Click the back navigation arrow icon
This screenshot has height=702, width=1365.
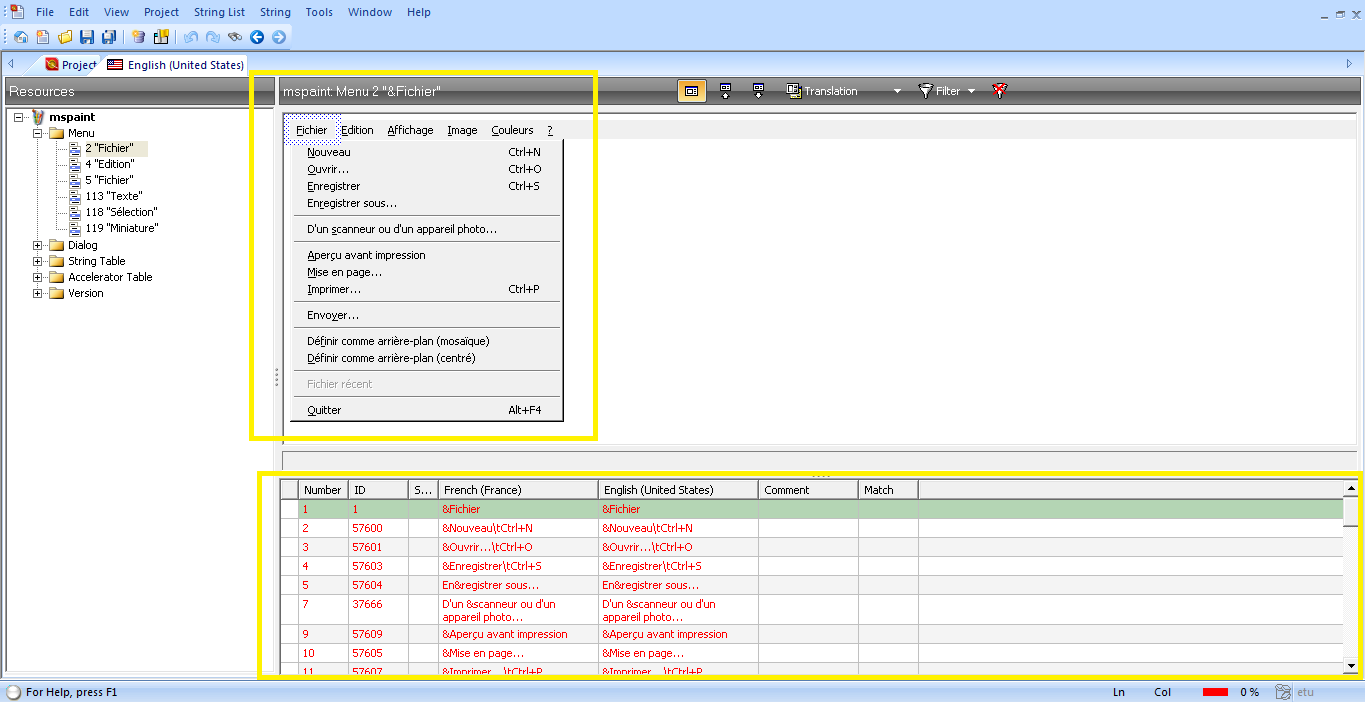pyautogui.click(x=258, y=36)
